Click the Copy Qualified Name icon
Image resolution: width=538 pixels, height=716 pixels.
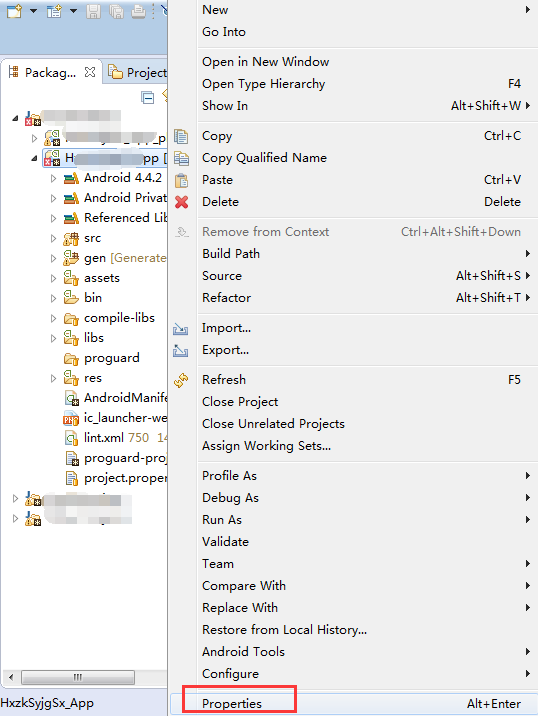click(x=181, y=158)
